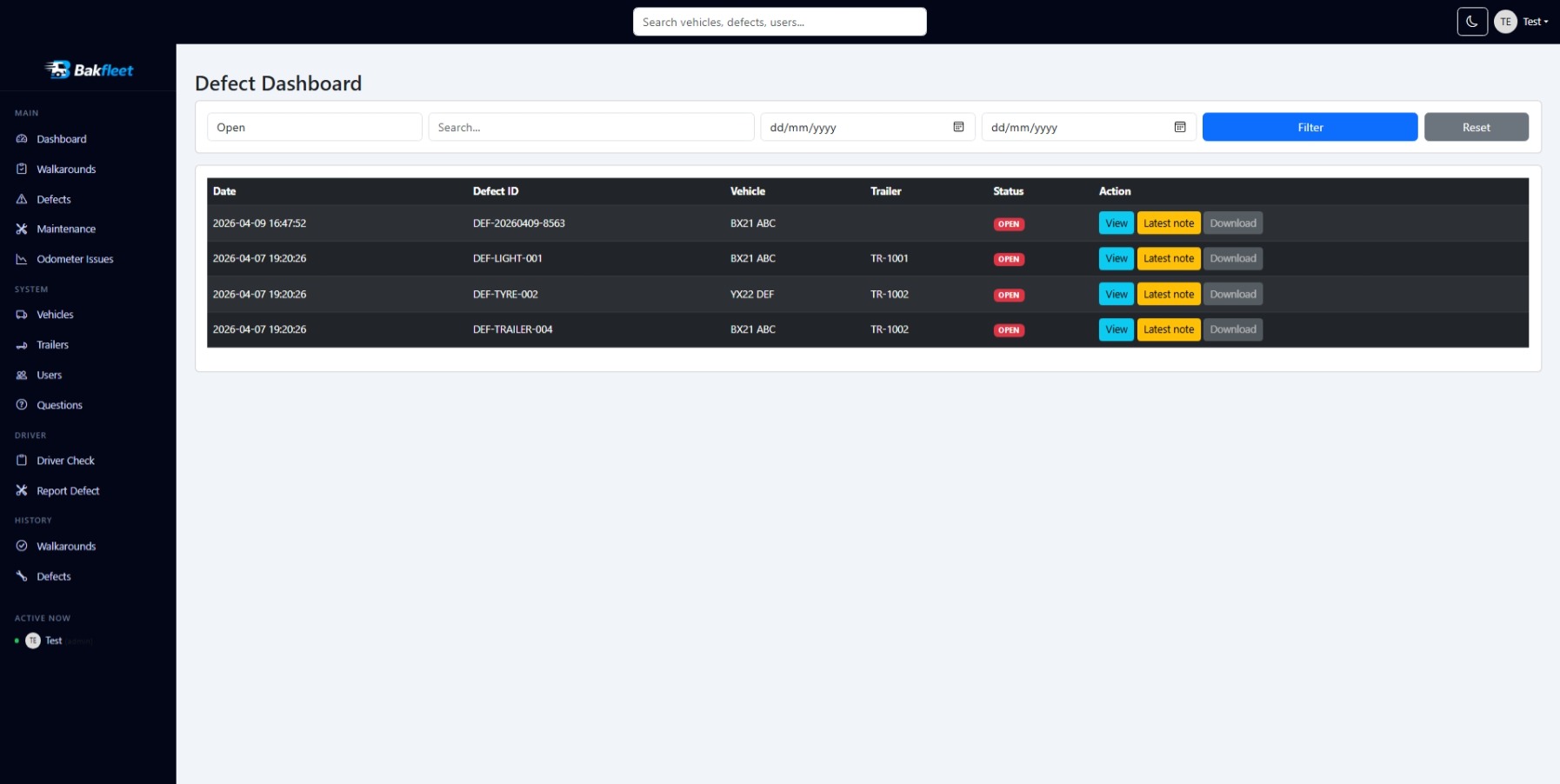This screenshot has width=1560, height=784.
Task: Click the Maintenance wrench icon in the sidebar
Action: point(22,229)
